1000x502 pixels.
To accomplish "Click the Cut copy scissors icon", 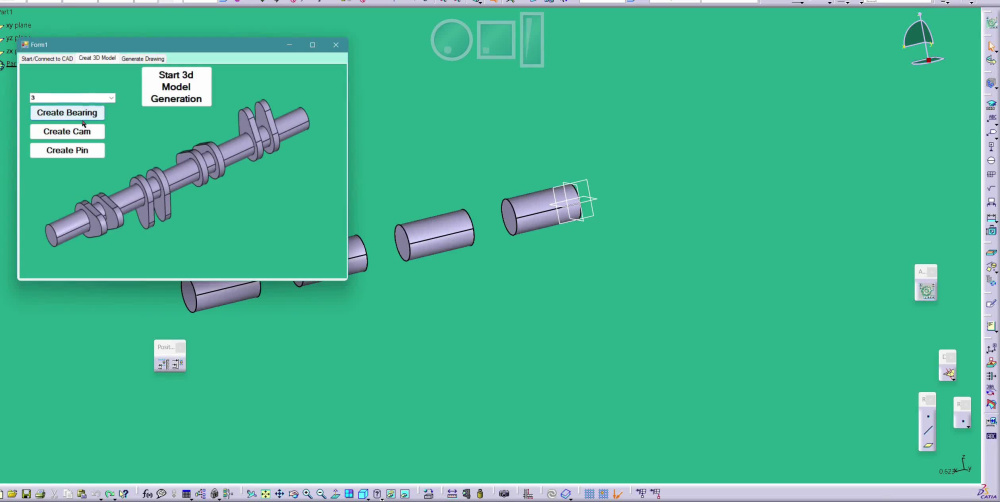I will pyautogui.click(x=54, y=494).
